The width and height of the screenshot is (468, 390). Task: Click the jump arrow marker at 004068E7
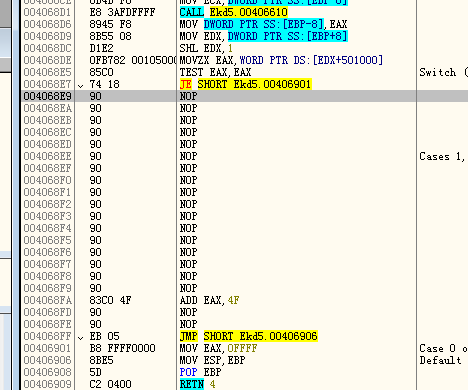81,85
